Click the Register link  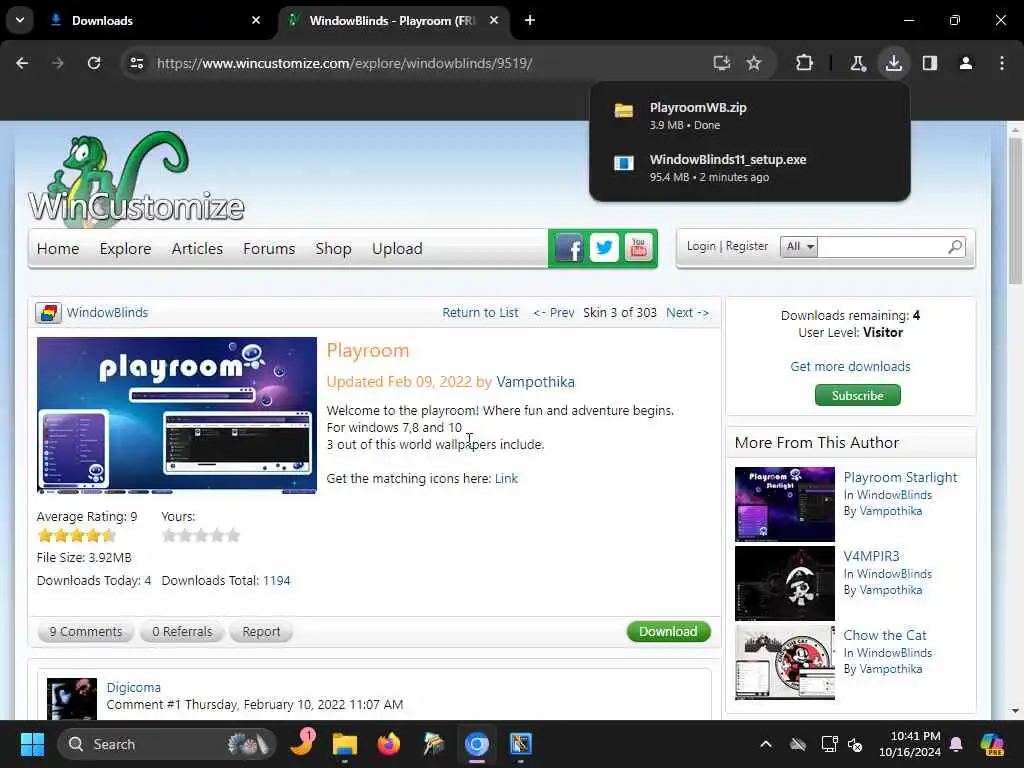(746, 246)
